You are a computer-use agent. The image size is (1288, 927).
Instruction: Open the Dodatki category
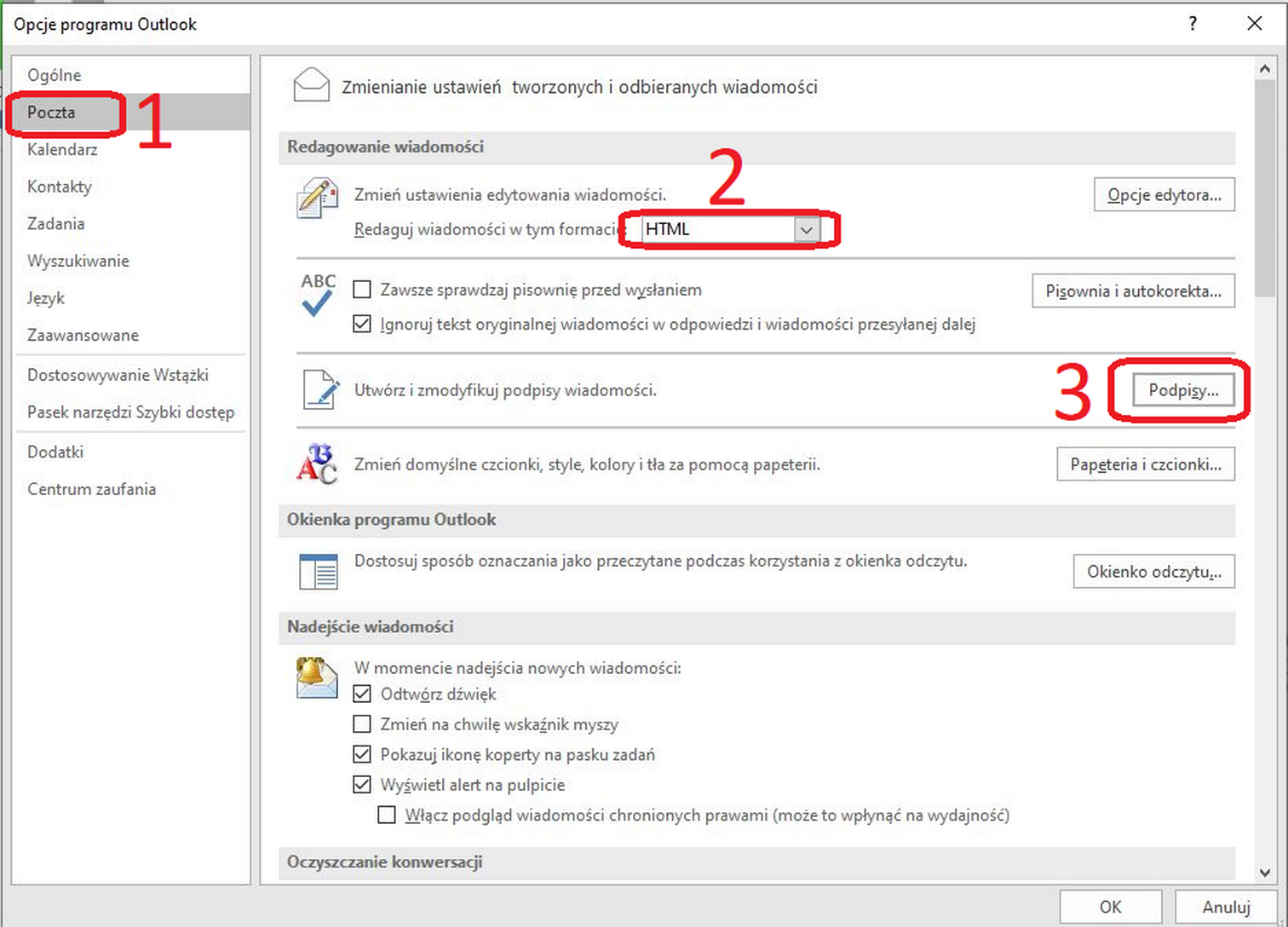(130, 452)
